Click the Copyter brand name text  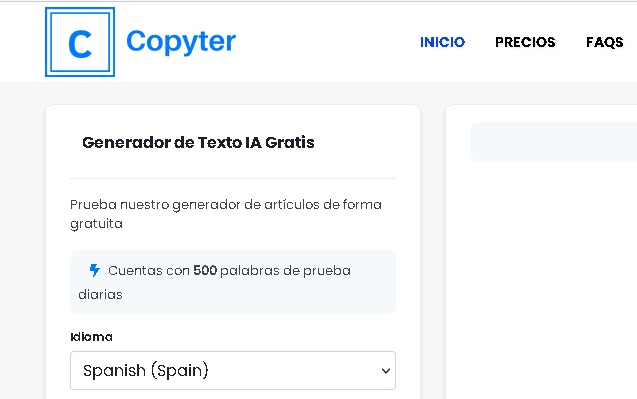click(x=181, y=41)
